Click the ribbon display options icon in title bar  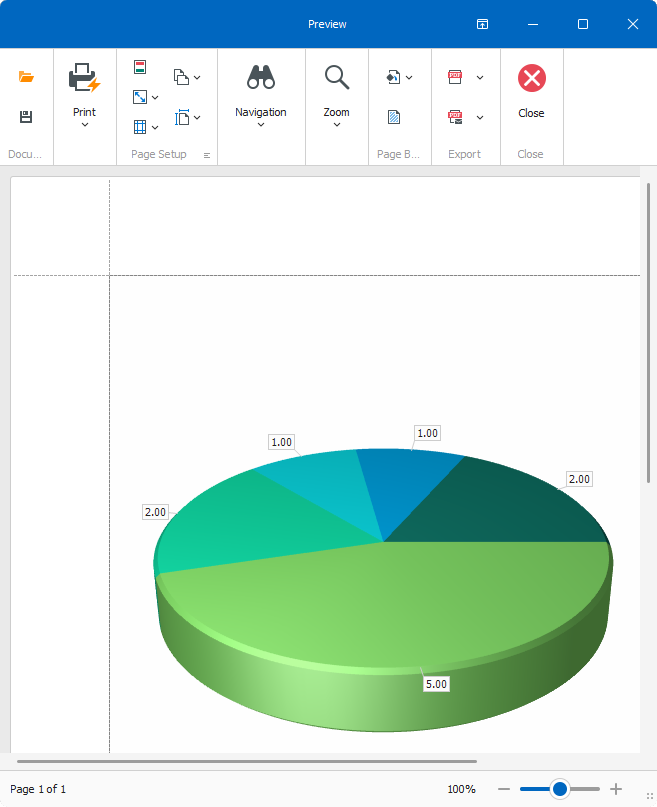point(482,24)
